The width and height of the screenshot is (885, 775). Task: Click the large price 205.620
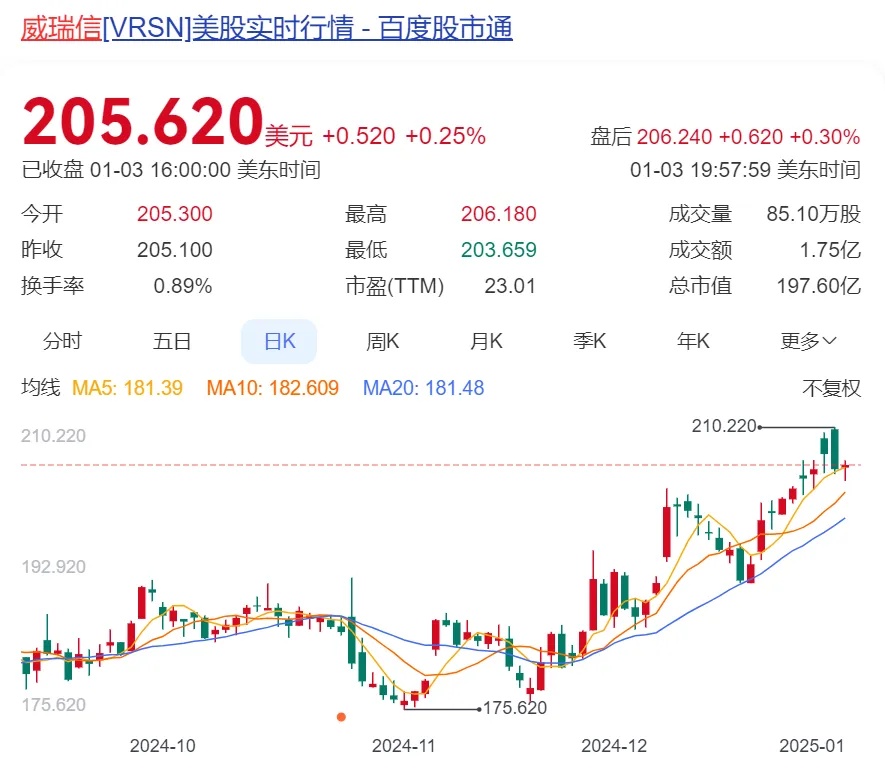pyautogui.click(x=143, y=121)
